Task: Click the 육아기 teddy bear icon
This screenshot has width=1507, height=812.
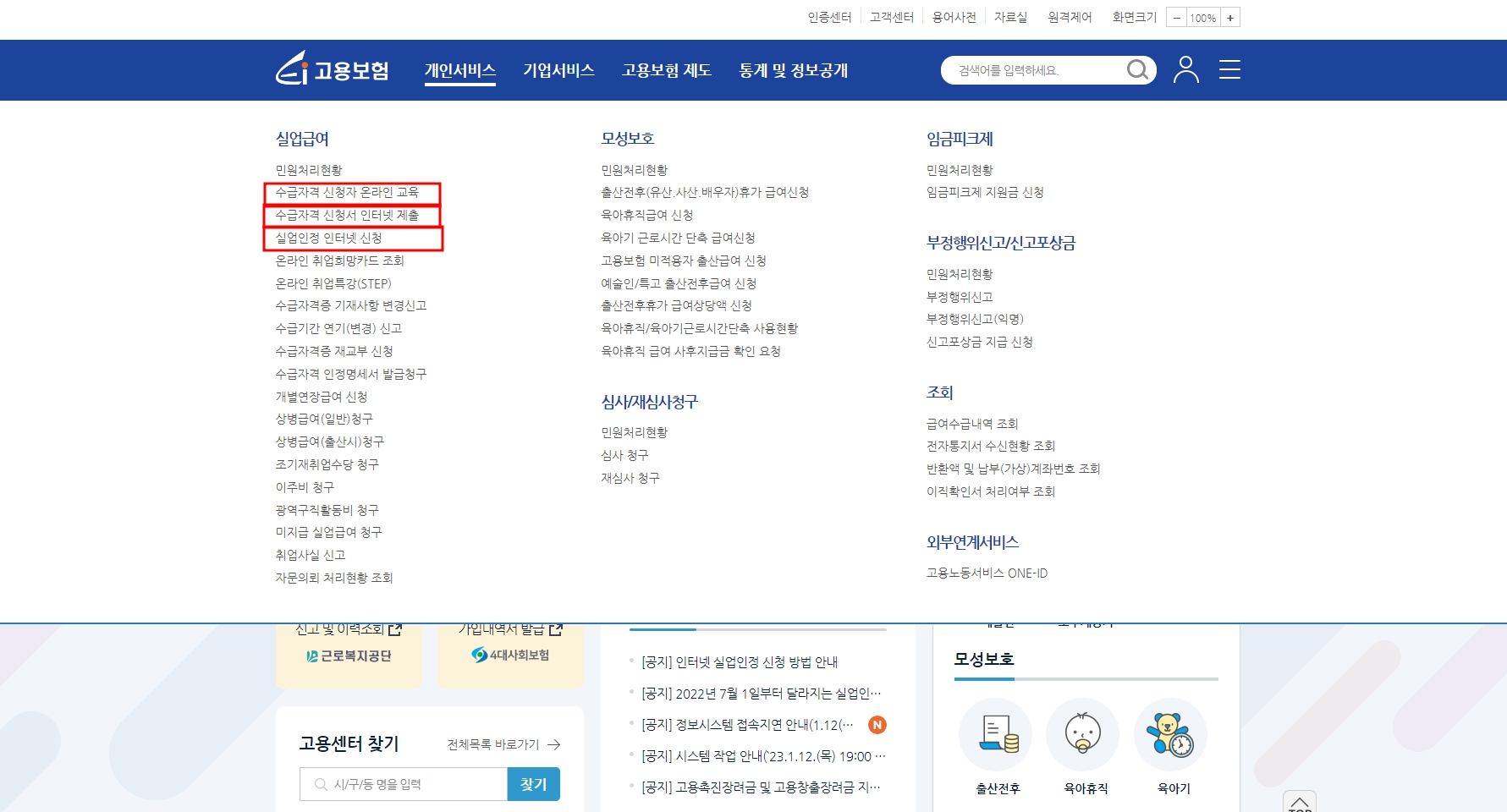Action: (x=1170, y=734)
